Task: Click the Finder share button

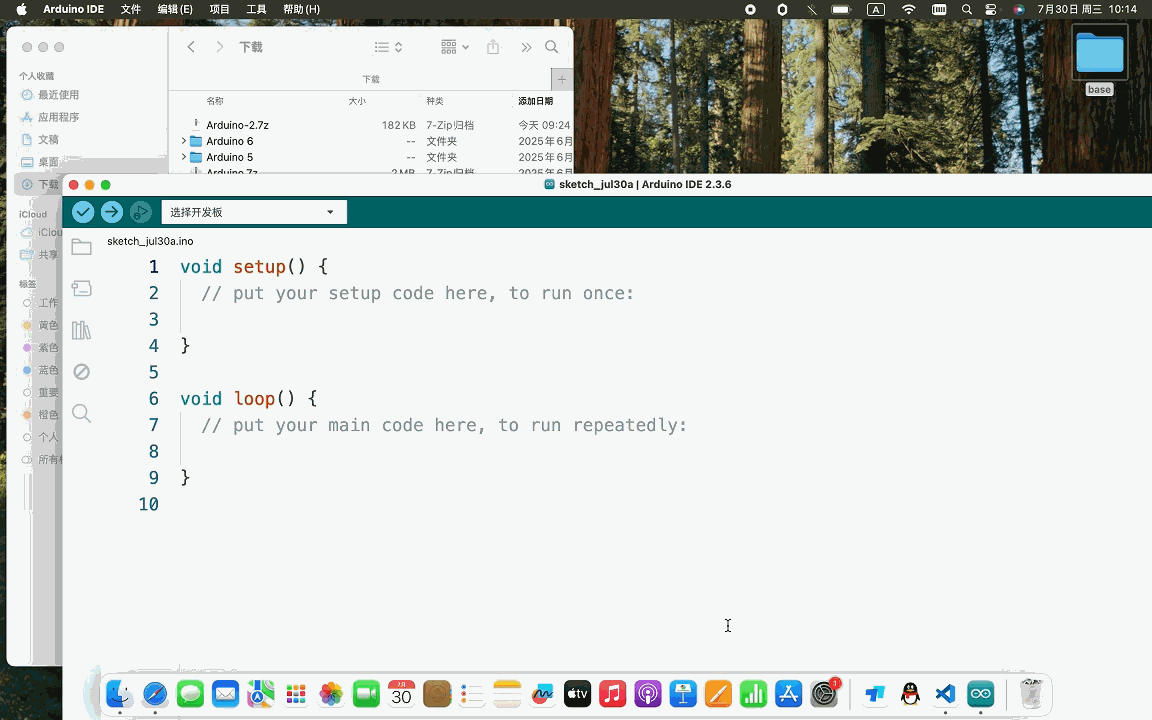Action: pyautogui.click(x=493, y=47)
